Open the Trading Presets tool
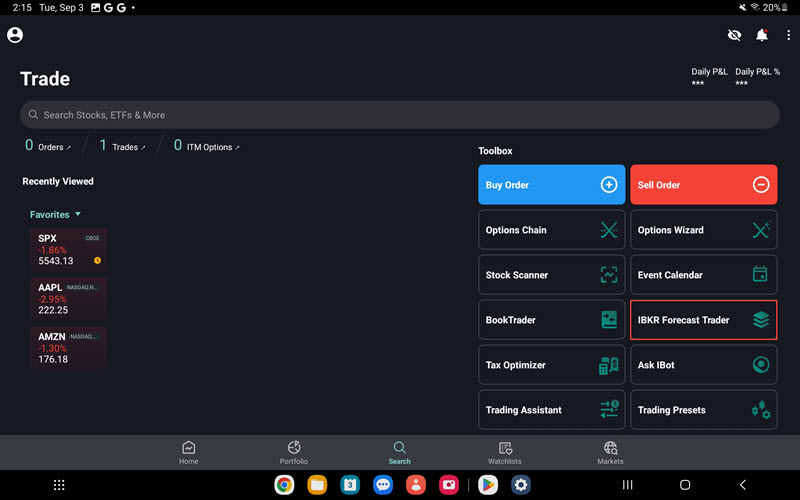This screenshot has height=500, width=800. (x=704, y=410)
